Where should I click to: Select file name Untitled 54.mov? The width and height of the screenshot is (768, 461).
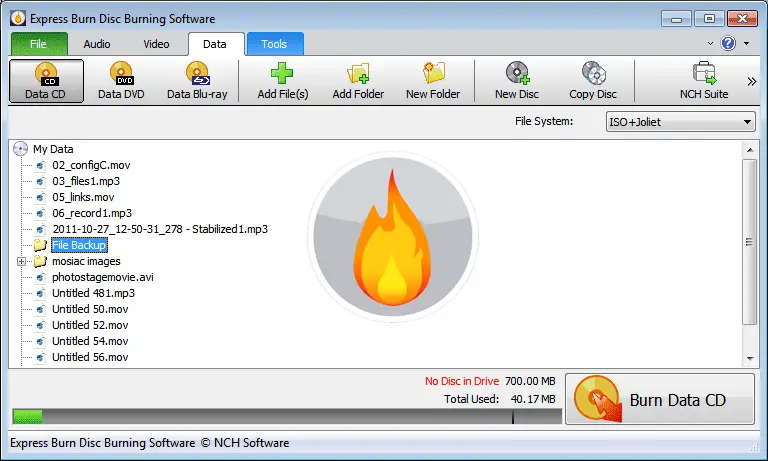click(90, 341)
